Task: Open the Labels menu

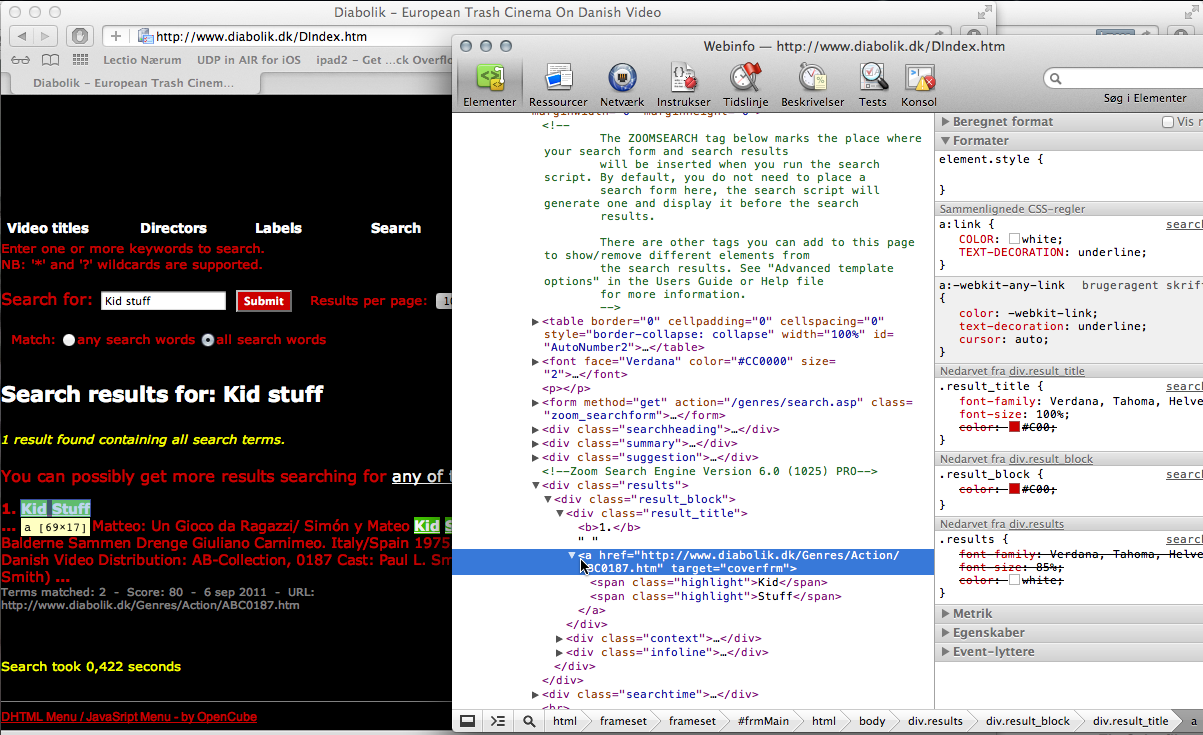Action: point(278,228)
